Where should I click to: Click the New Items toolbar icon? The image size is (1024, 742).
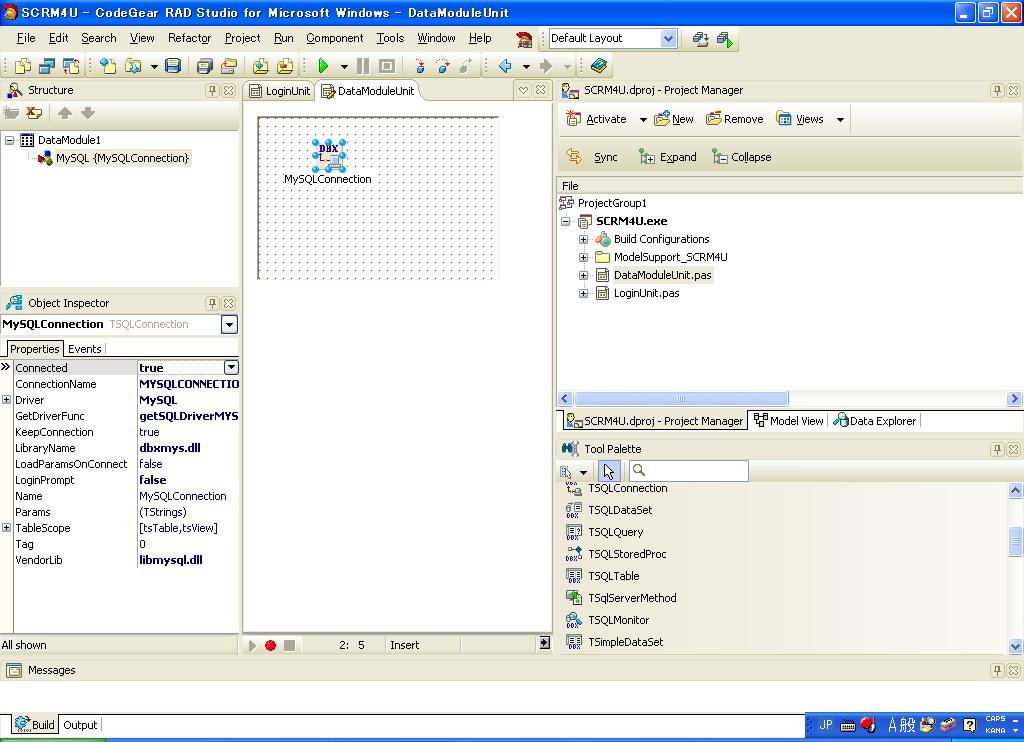108,66
